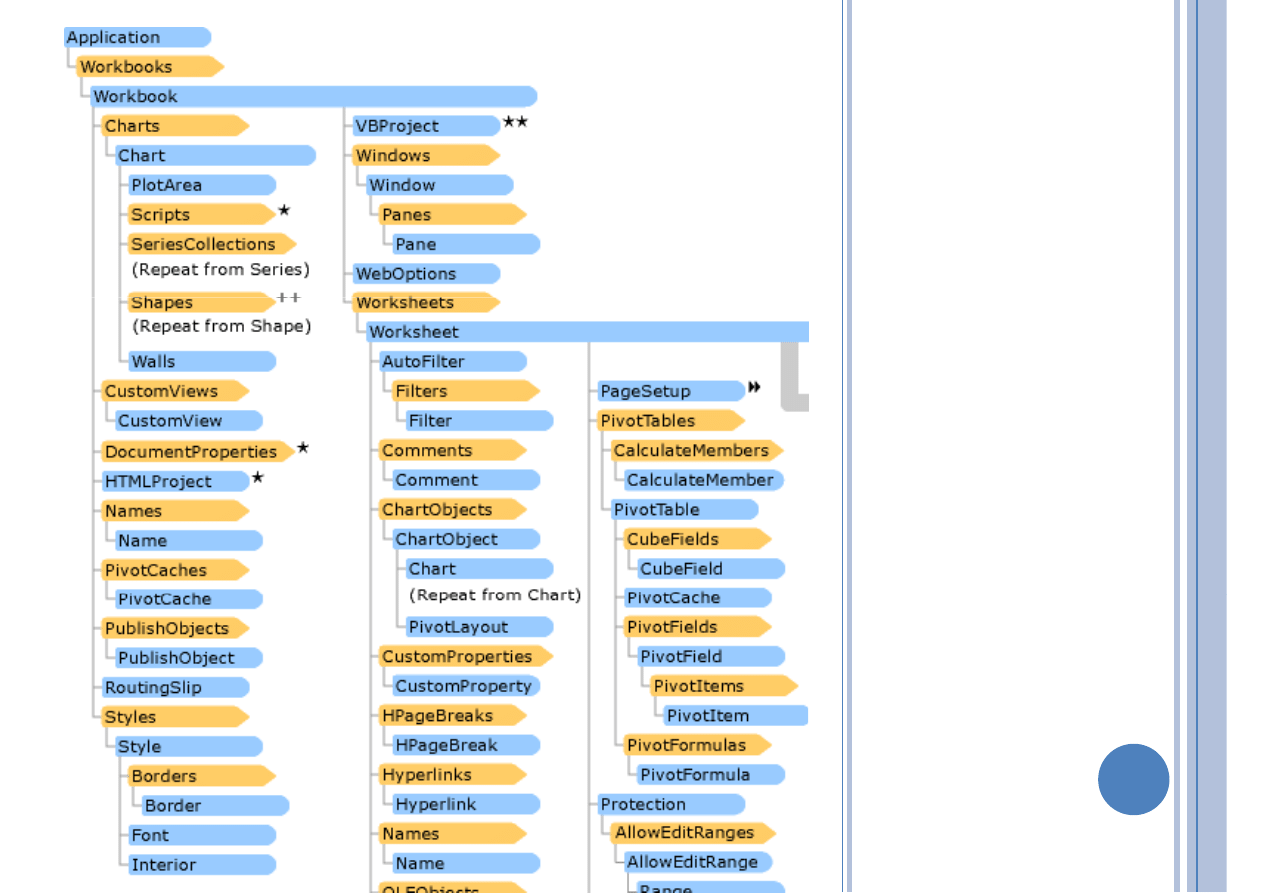Click the star beside HTMLProject
1263x893 pixels.
click(x=258, y=478)
